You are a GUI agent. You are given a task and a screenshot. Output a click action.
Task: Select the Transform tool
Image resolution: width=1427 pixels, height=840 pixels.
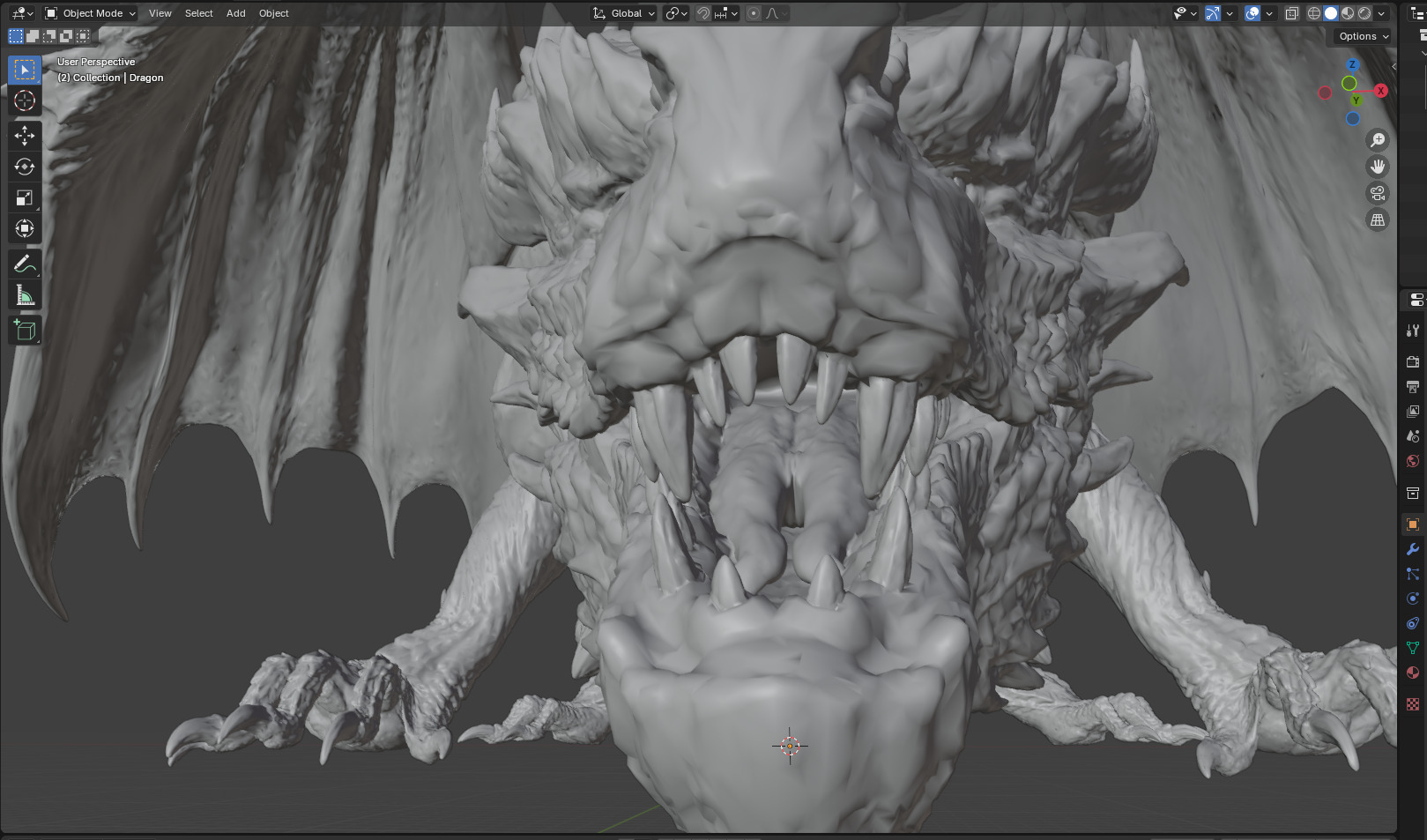[25, 229]
